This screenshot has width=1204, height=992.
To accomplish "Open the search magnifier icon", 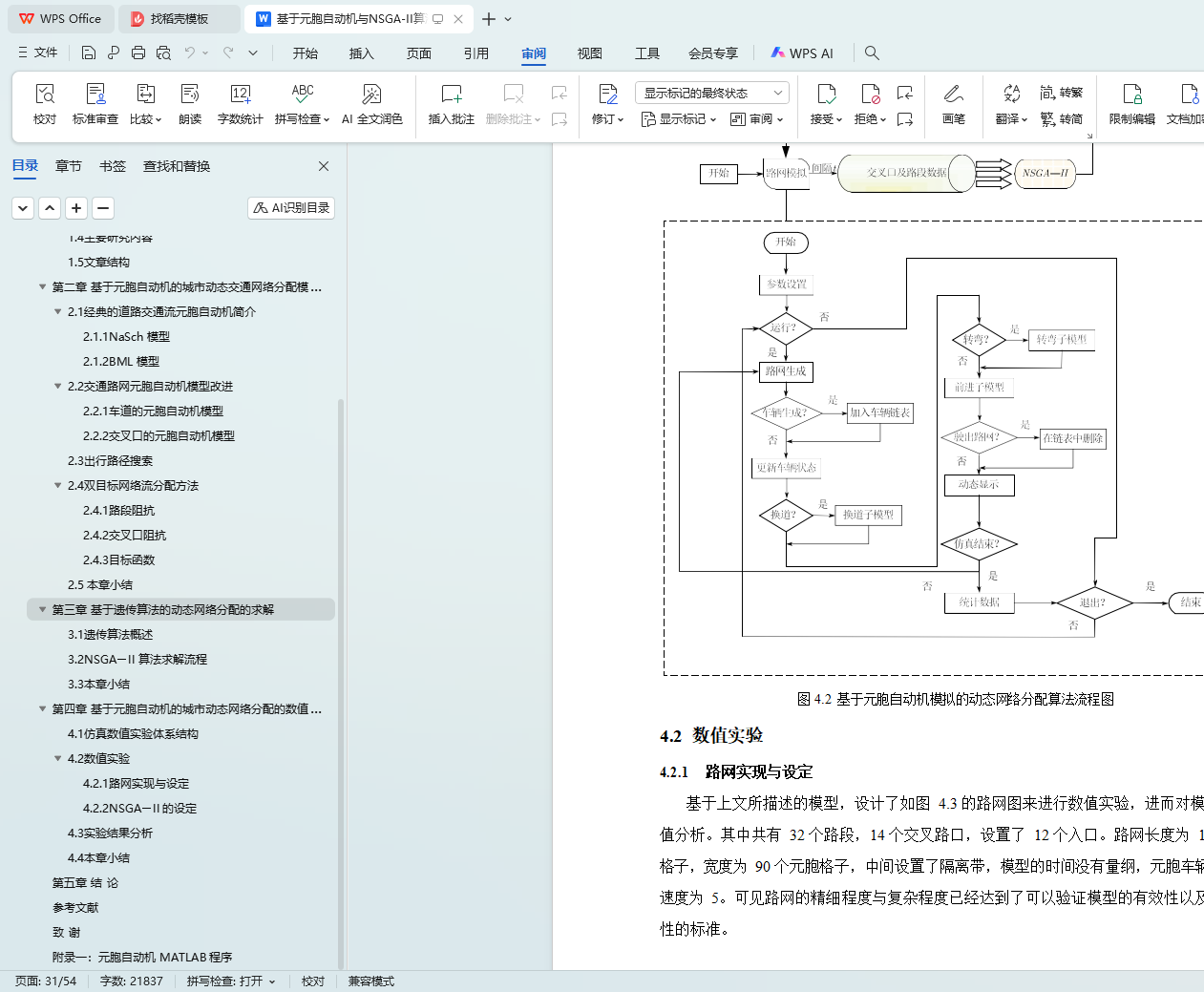I will (872, 53).
